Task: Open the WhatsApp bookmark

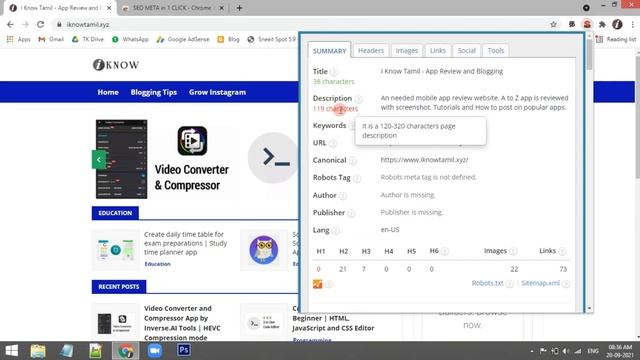Action: tap(130, 39)
